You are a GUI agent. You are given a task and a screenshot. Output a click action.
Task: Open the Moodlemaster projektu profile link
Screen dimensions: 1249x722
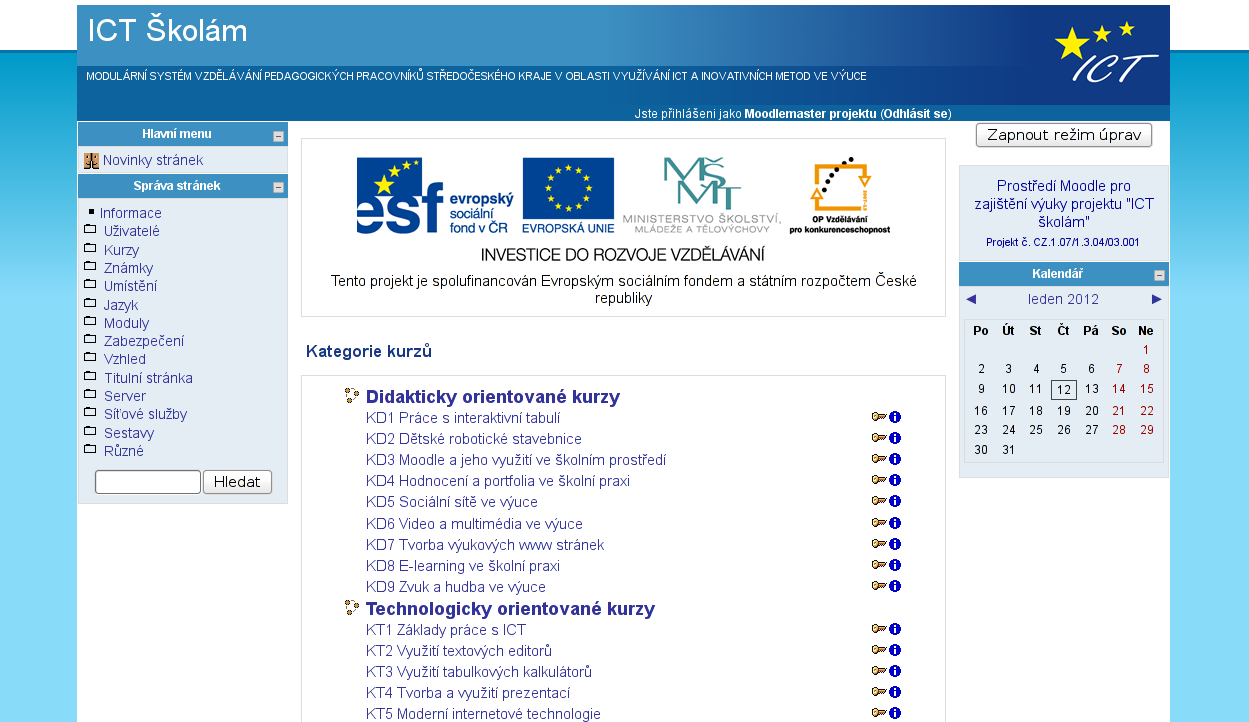[x=810, y=113]
